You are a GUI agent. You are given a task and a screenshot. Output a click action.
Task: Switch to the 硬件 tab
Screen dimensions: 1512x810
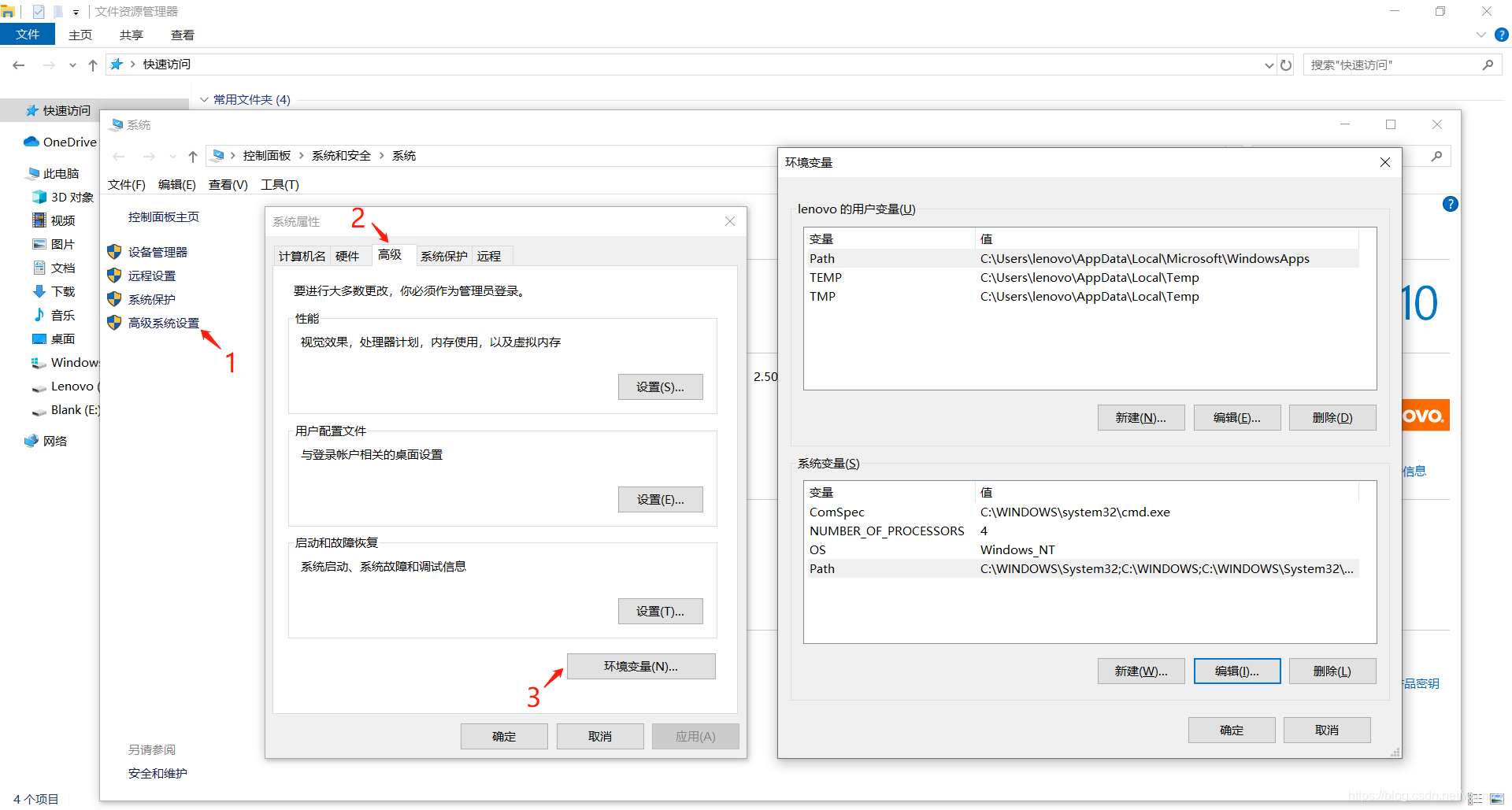pos(347,256)
